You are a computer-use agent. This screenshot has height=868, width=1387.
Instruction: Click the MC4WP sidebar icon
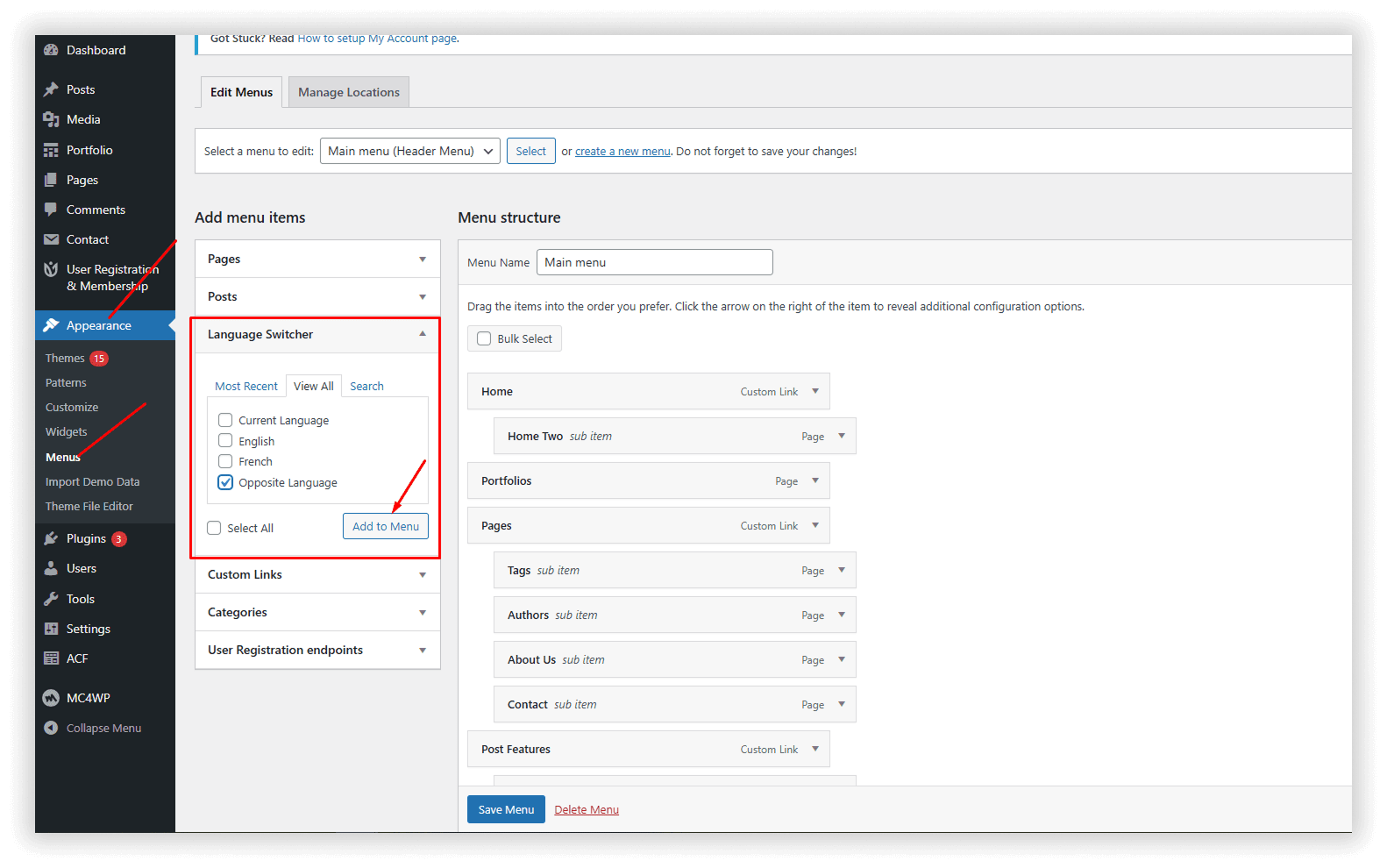tap(51, 698)
